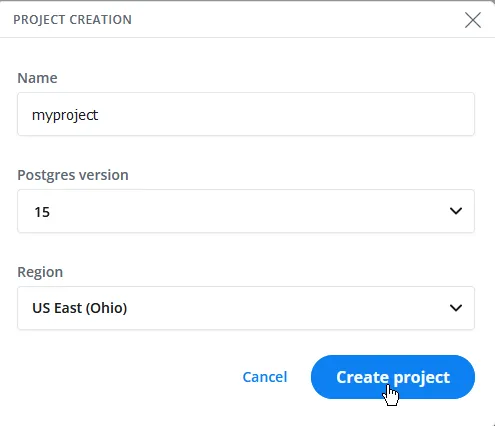This screenshot has height=426, width=495.
Task: Click the Name field label
Action: click(x=37, y=78)
